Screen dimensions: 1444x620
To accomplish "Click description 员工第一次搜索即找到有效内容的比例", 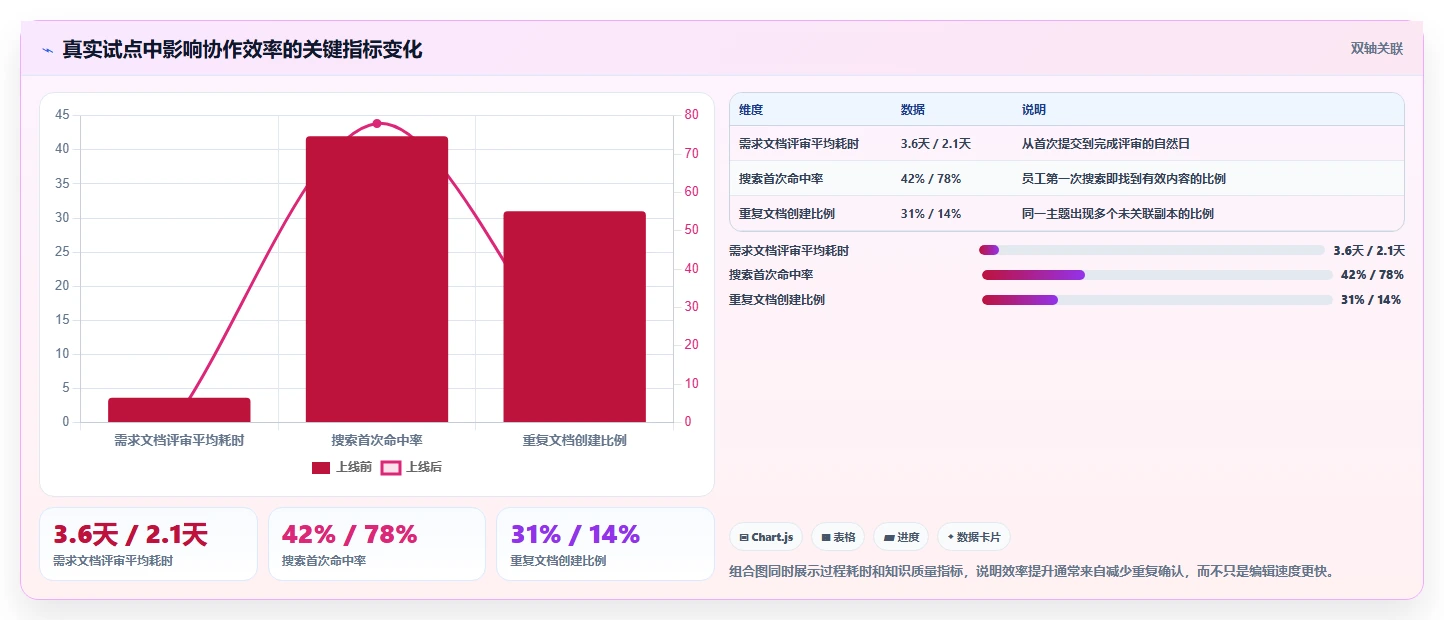I will point(1124,179).
